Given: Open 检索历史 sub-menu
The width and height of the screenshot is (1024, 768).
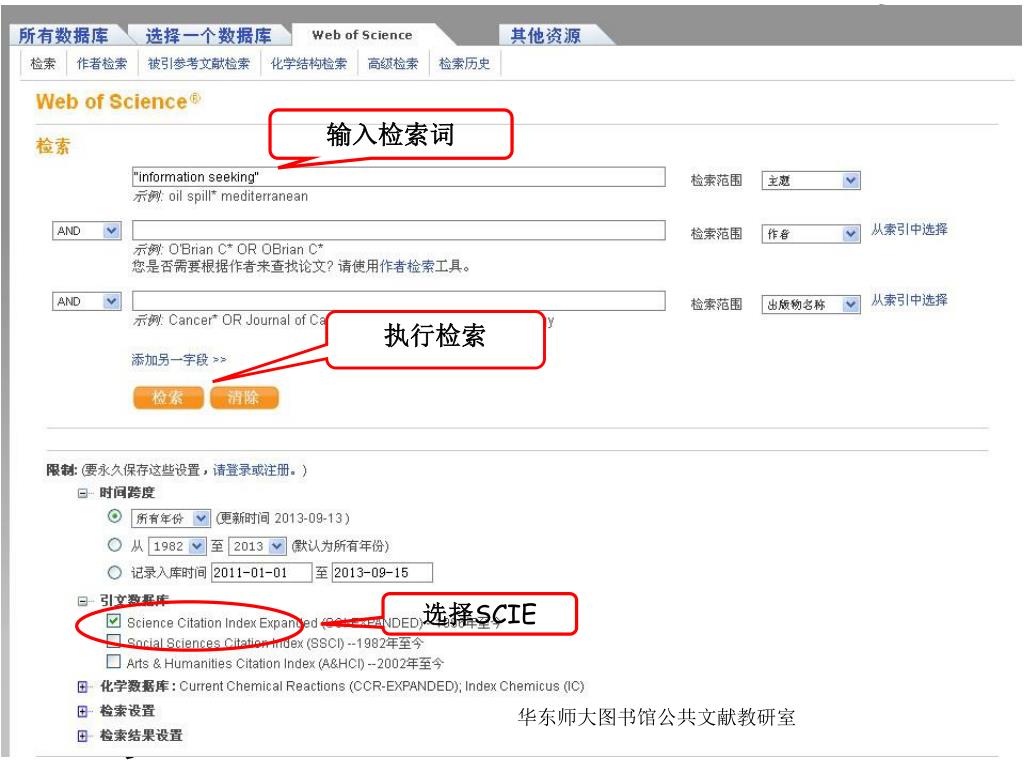Looking at the screenshot, I should pos(464,63).
